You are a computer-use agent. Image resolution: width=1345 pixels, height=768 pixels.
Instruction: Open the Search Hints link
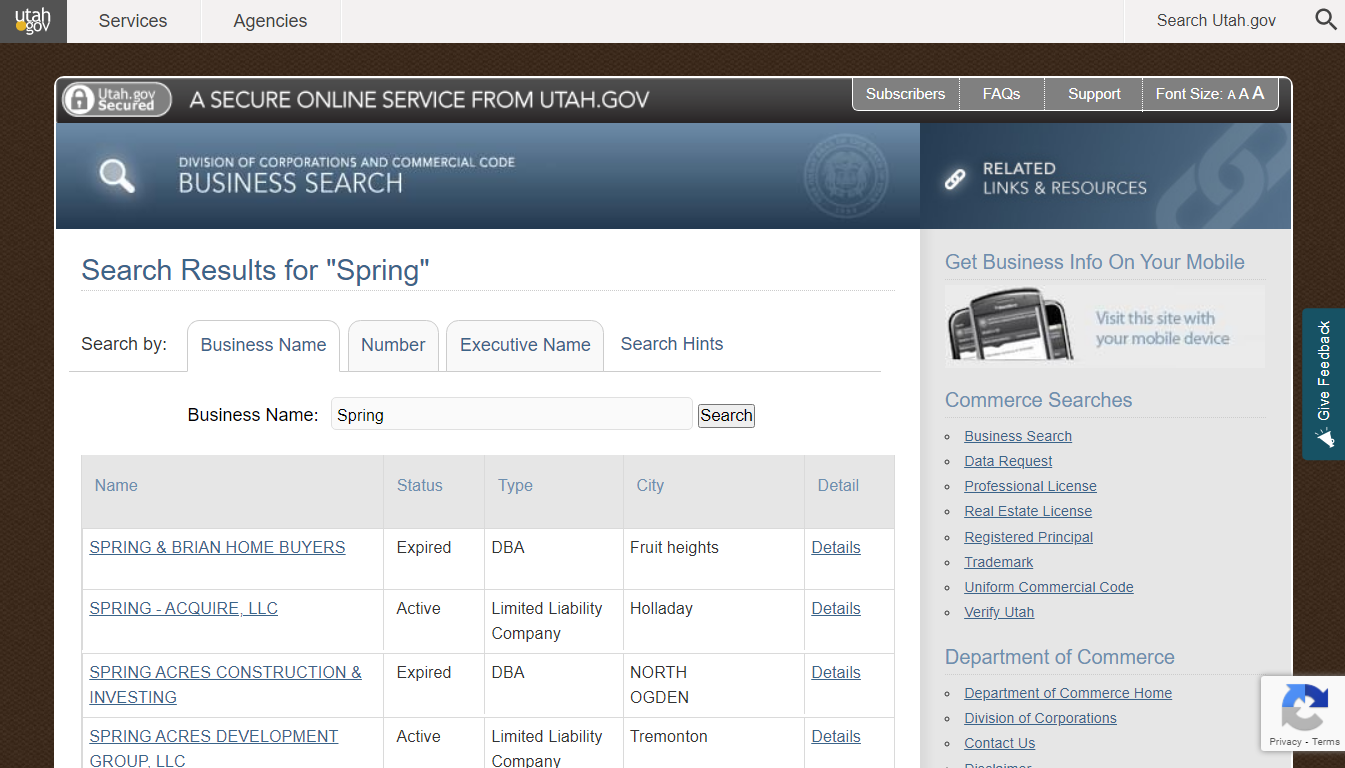[672, 344]
